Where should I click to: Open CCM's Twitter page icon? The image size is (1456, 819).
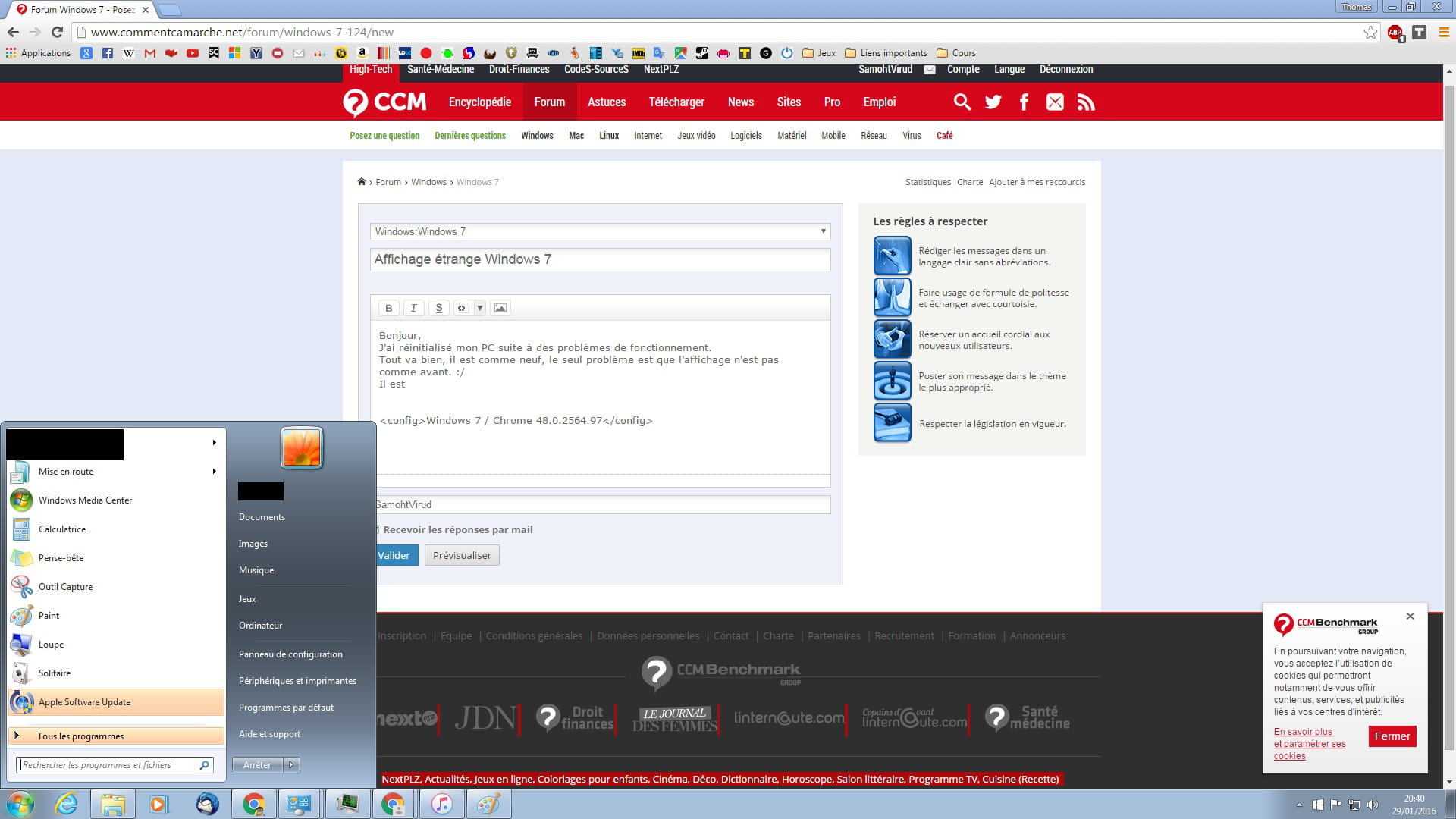tap(993, 102)
